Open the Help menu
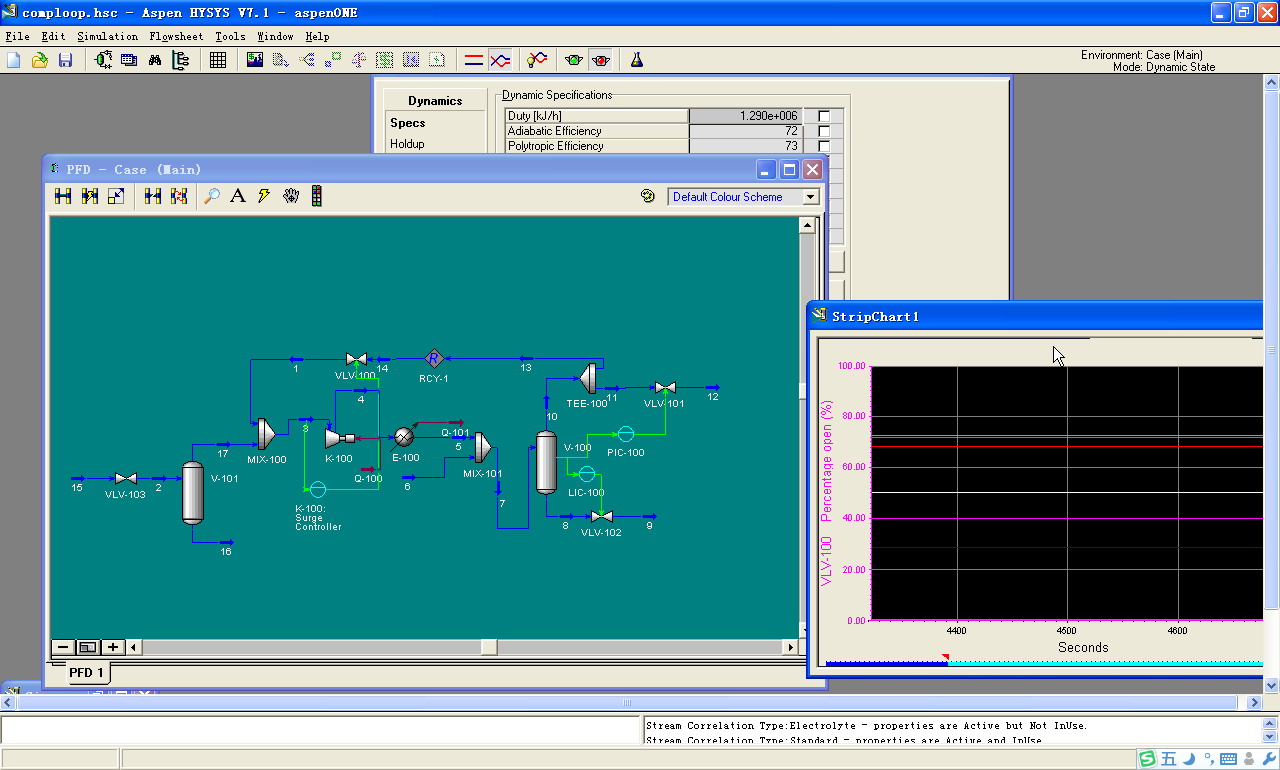The height and width of the screenshot is (770, 1280). pyautogui.click(x=317, y=36)
